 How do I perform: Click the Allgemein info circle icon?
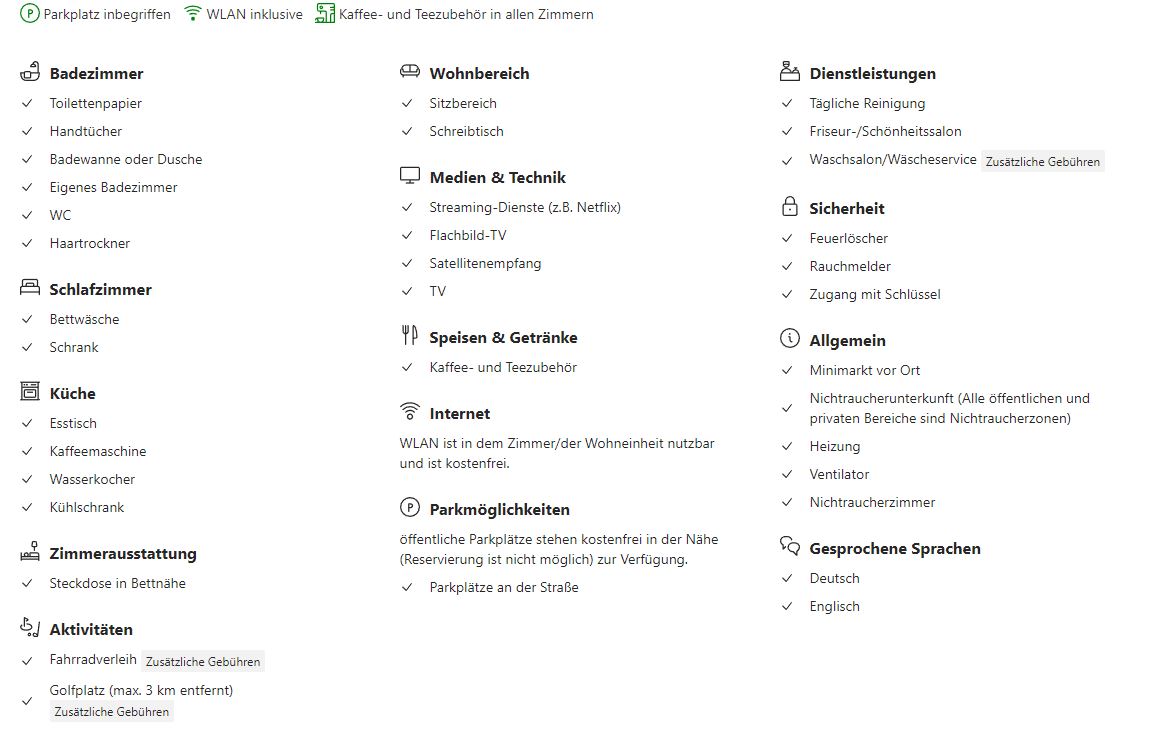point(790,339)
